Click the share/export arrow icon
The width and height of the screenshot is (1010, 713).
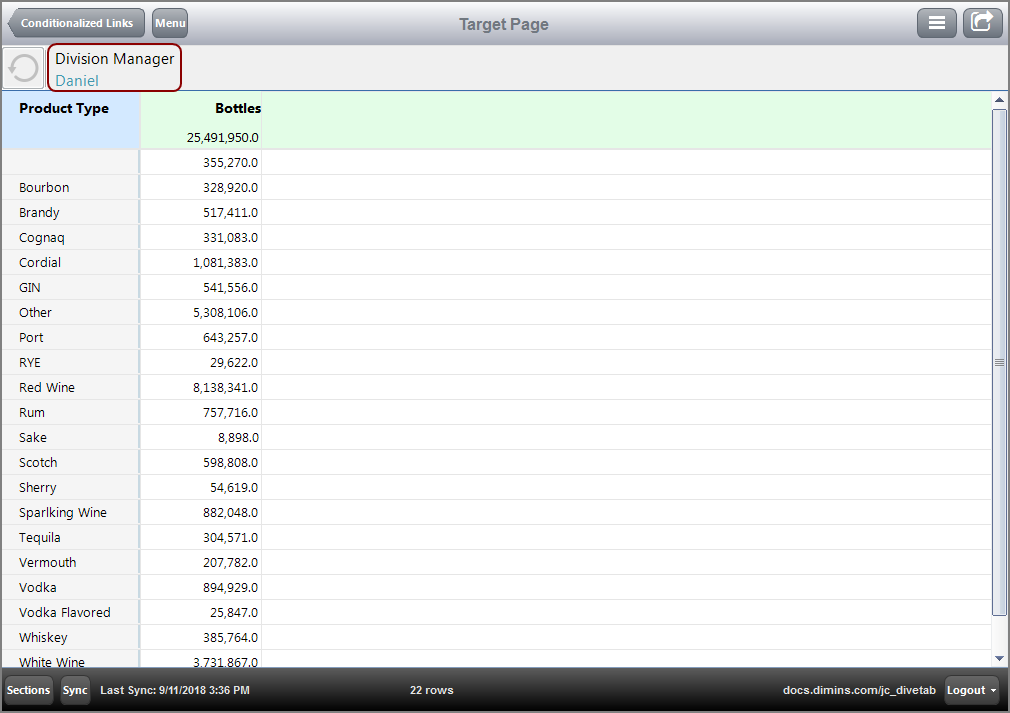tap(982, 23)
